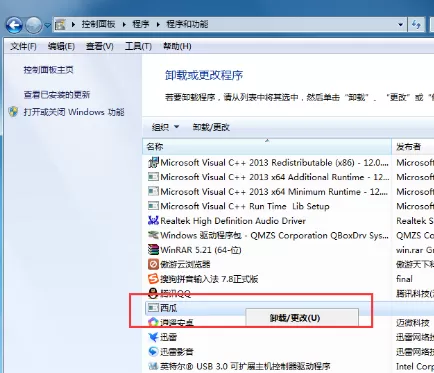The height and width of the screenshot is (373, 434).
Task: Select the 迅雷 entry
Action: tap(168, 337)
